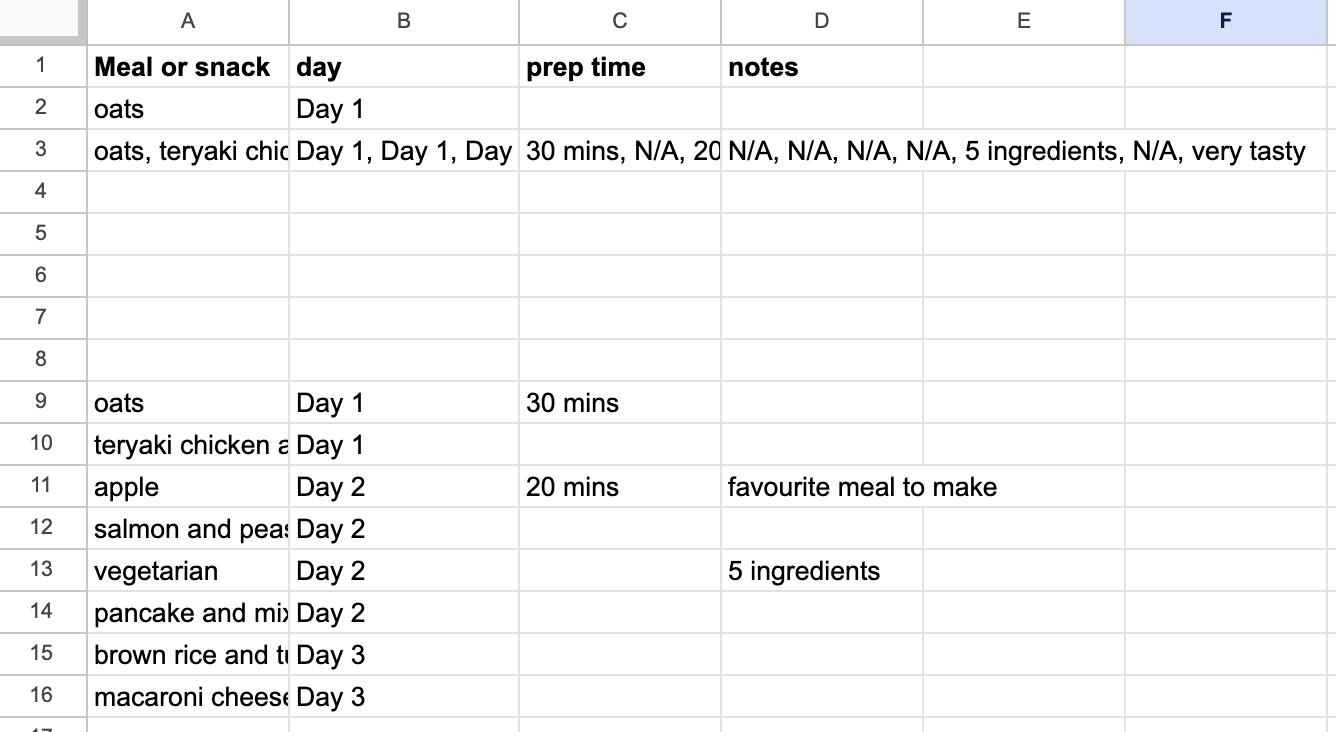Screen dimensions: 1336x732
Task: Select the "20 mins" cell
Action: [620, 487]
